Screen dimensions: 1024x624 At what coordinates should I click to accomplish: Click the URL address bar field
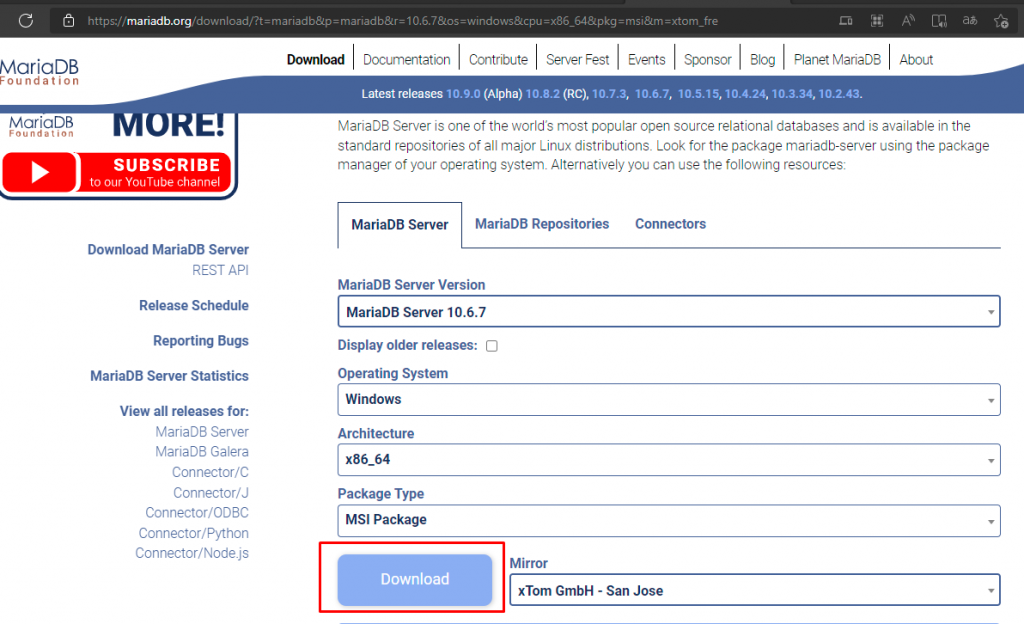pyautogui.click(x=450, y=20)
